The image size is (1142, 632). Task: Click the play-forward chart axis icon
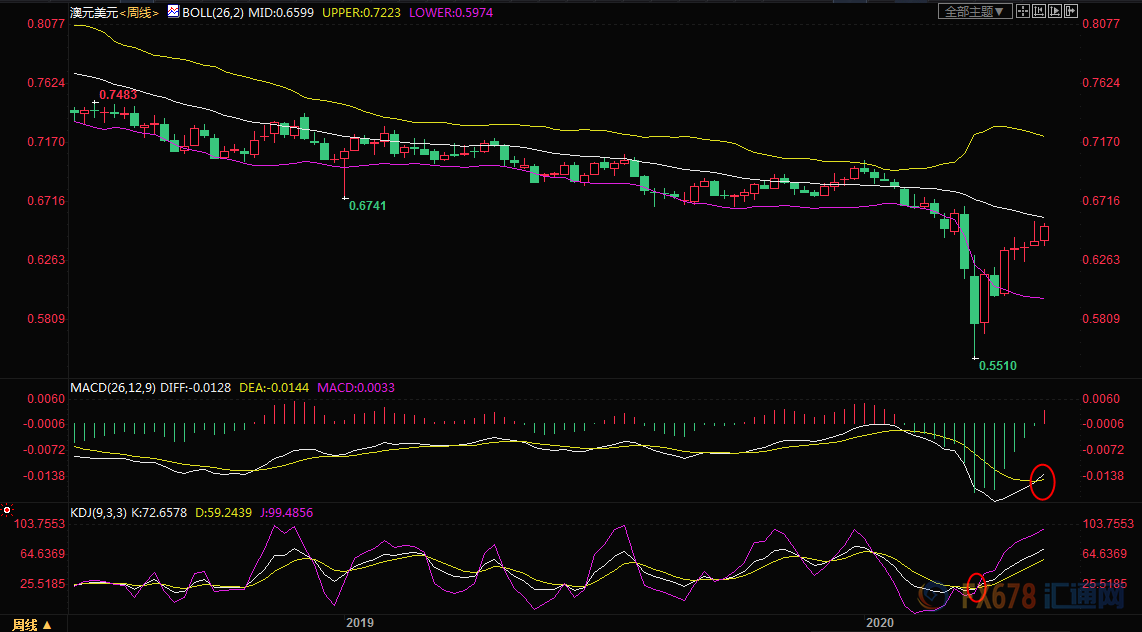[1055, 11]
